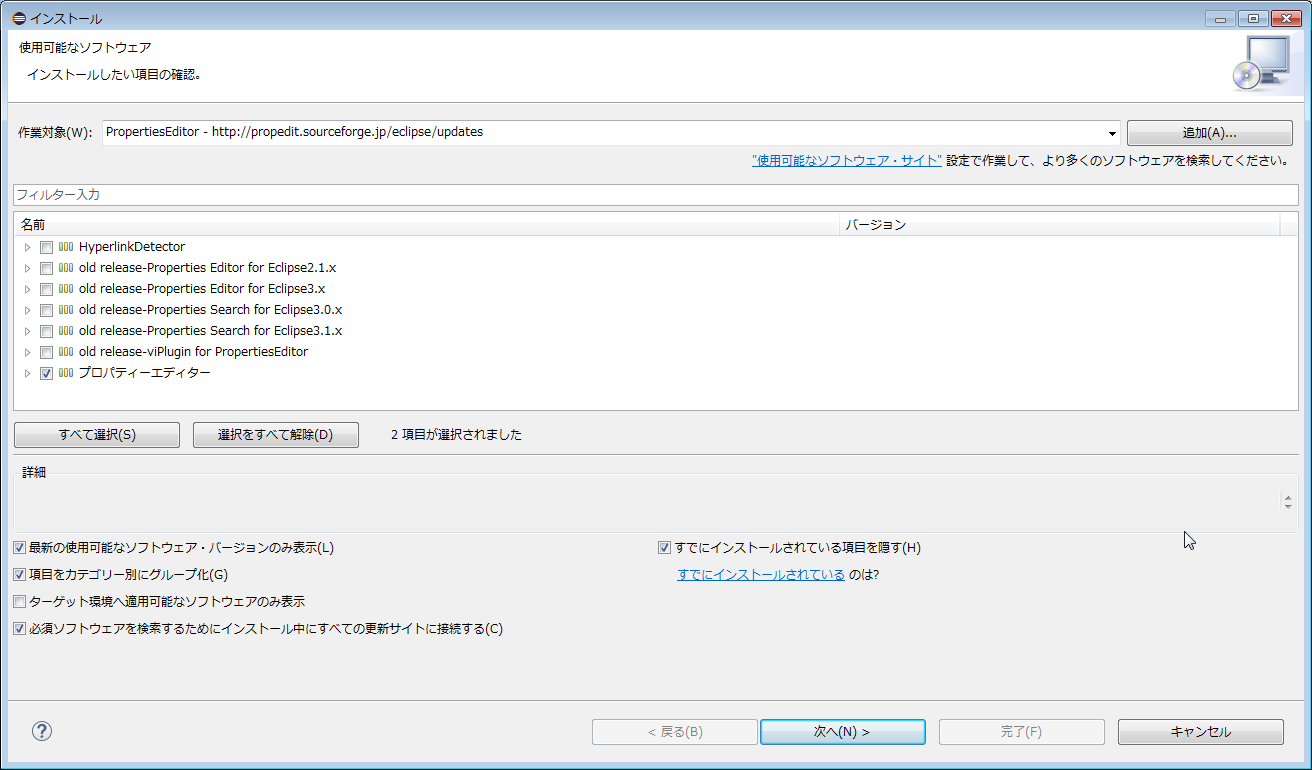Open the すでにインストールされている link
Screen dimensions: 1312x770
click(x=761, y=575)
